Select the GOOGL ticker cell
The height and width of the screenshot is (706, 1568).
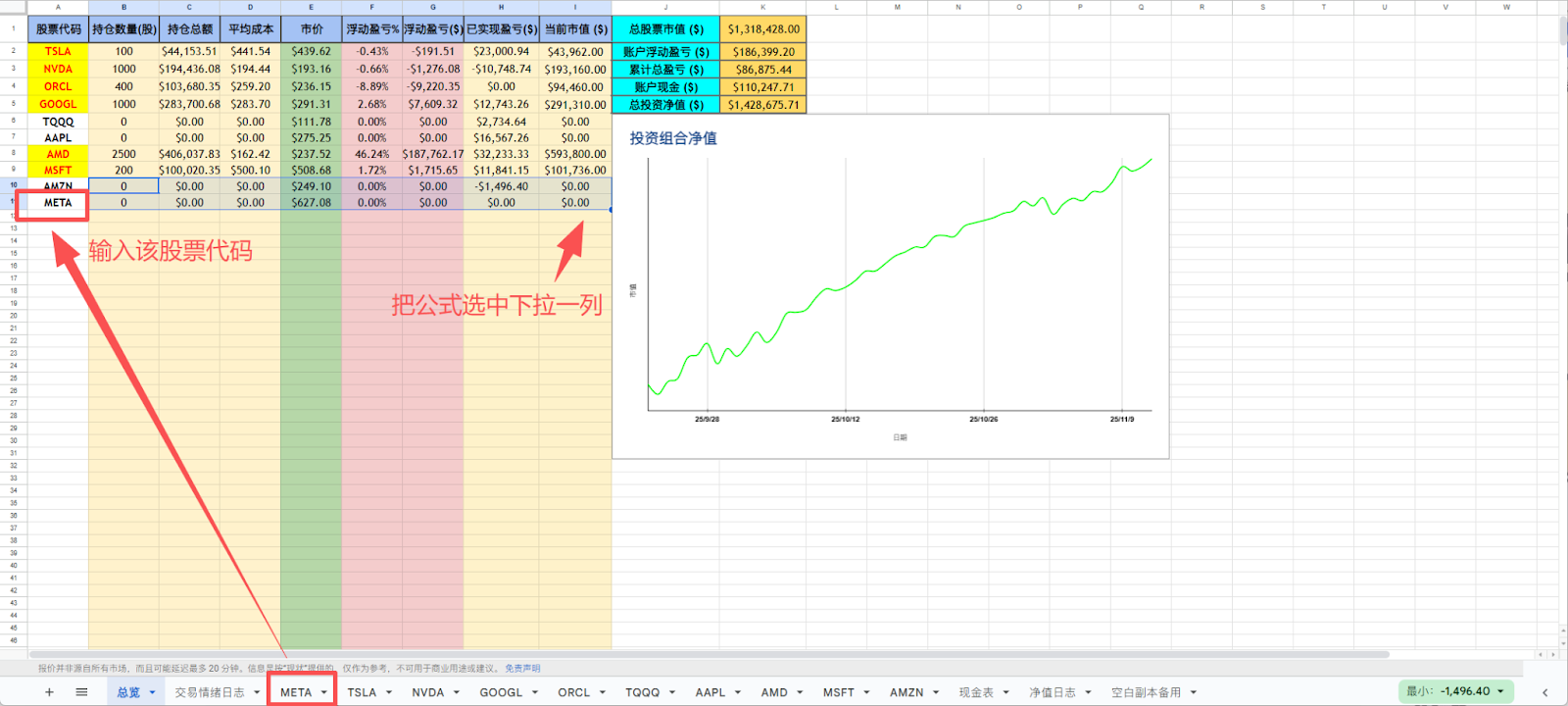pyautogui.click(x=58, y=104)
